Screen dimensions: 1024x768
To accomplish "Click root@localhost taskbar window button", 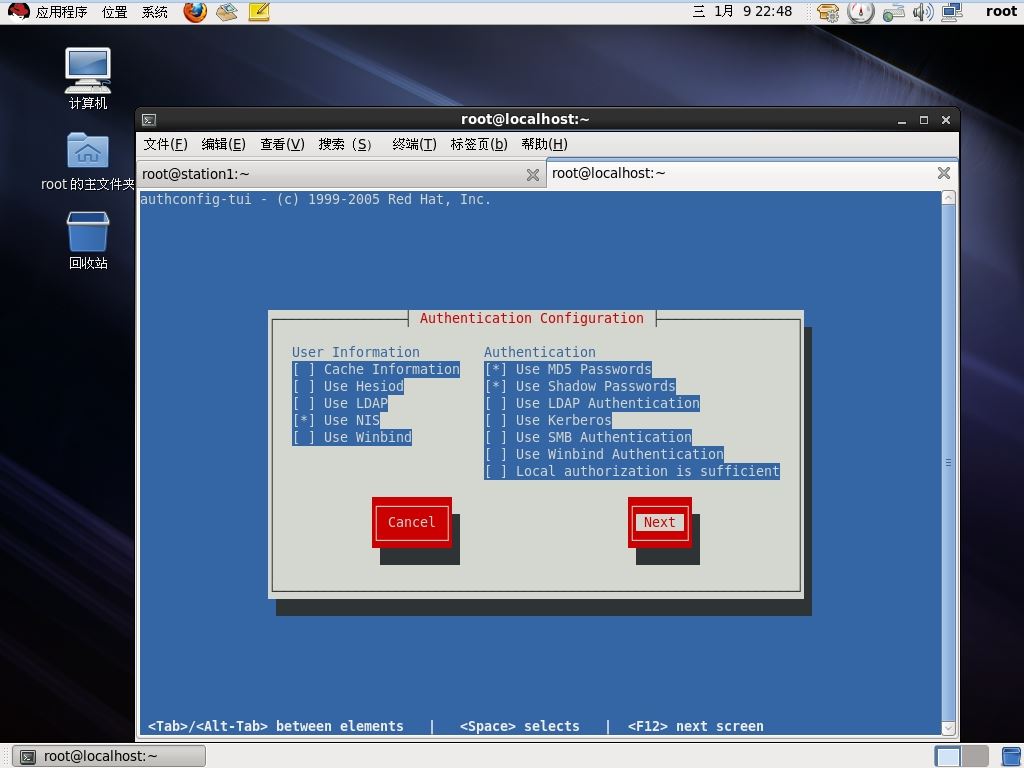I will click(109, 756).
